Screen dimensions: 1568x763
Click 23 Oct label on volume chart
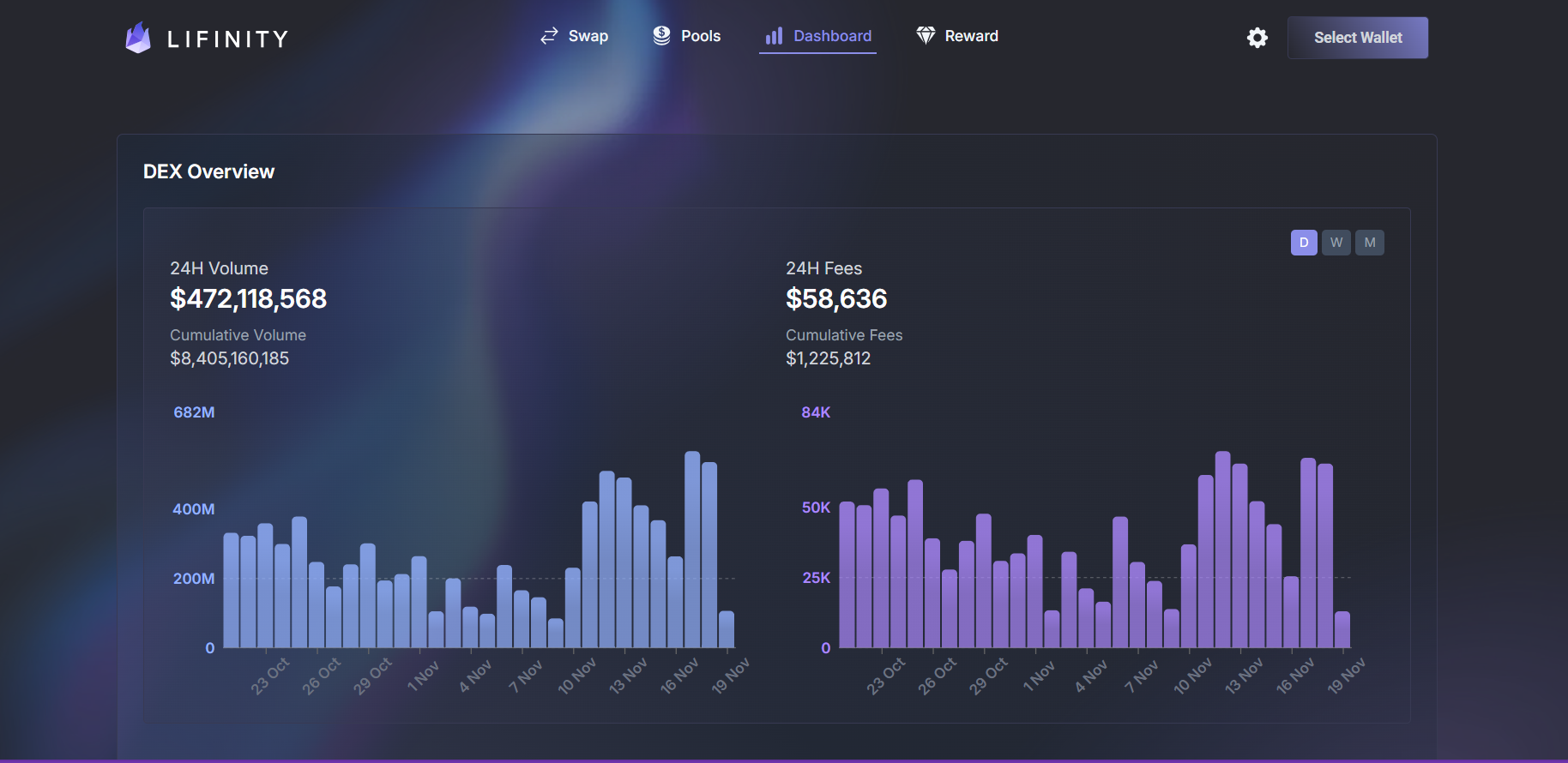[x=270, y=676]
